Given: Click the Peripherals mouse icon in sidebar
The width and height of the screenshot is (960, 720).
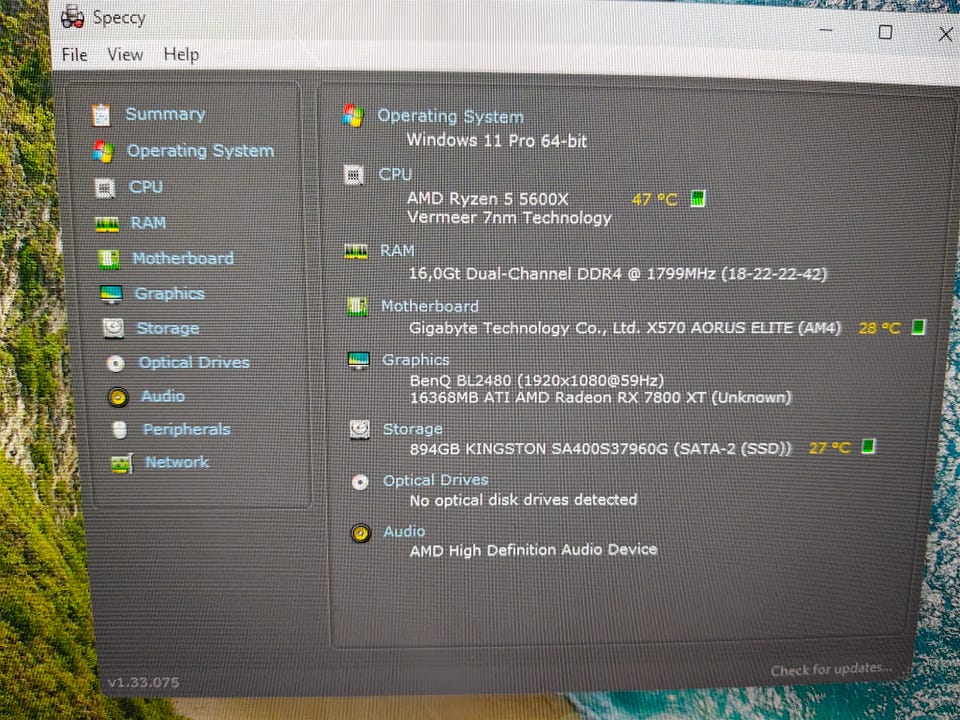Looking at the screenshot, I should (119, 430).
